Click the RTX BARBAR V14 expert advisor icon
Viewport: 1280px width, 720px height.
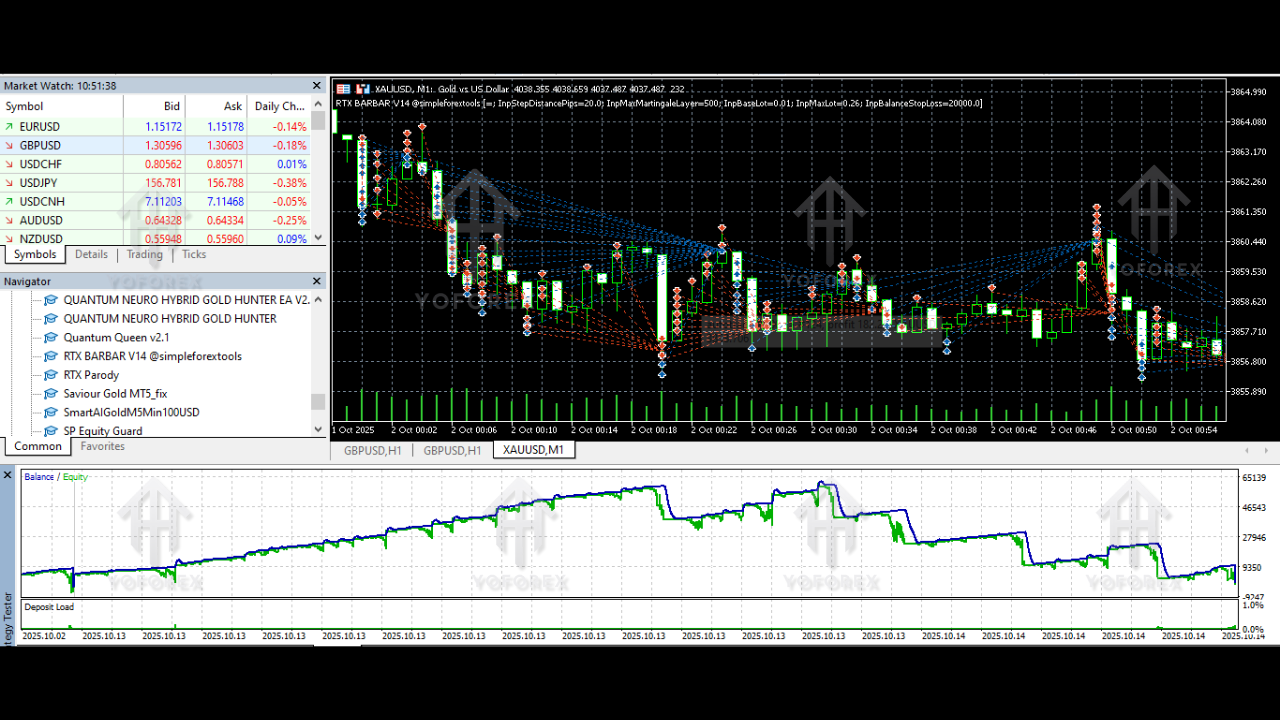tap(51, 357)
